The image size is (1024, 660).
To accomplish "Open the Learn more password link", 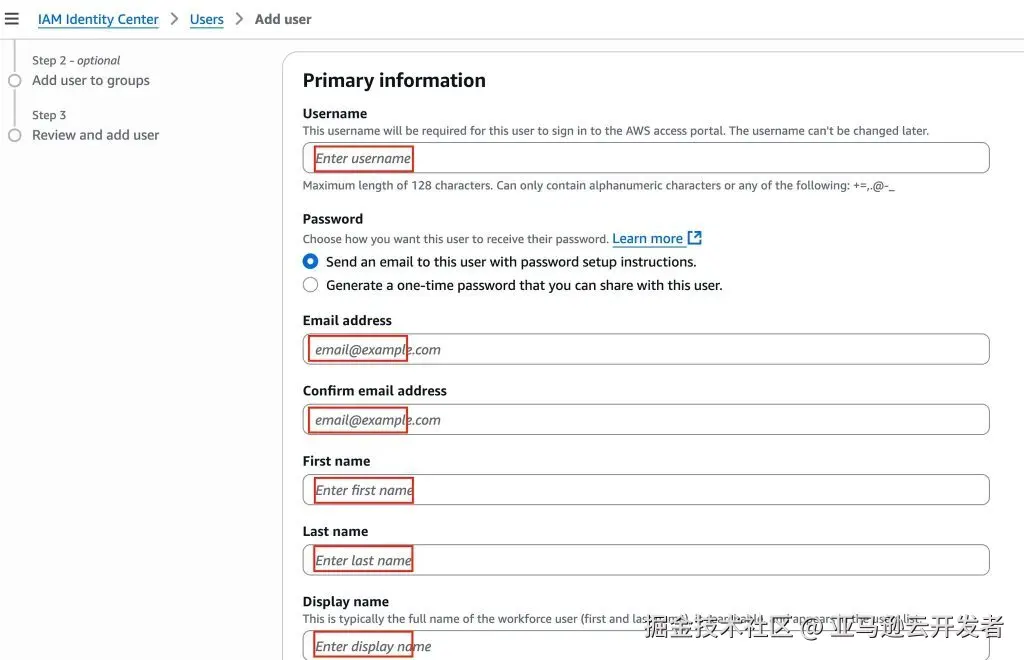I will [x=647, y=239].
